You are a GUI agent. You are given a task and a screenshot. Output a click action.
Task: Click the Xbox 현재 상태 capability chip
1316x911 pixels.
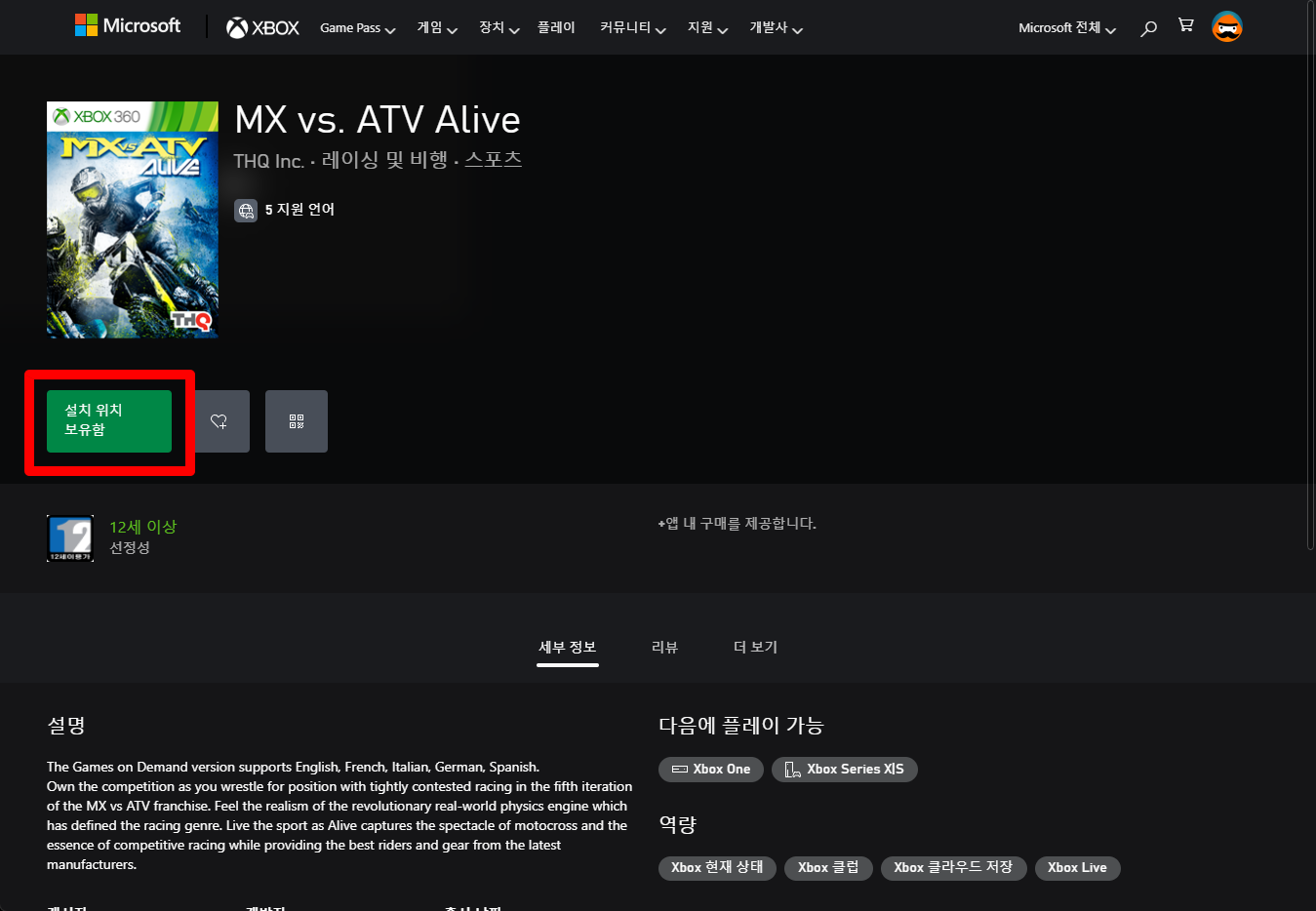717,868
